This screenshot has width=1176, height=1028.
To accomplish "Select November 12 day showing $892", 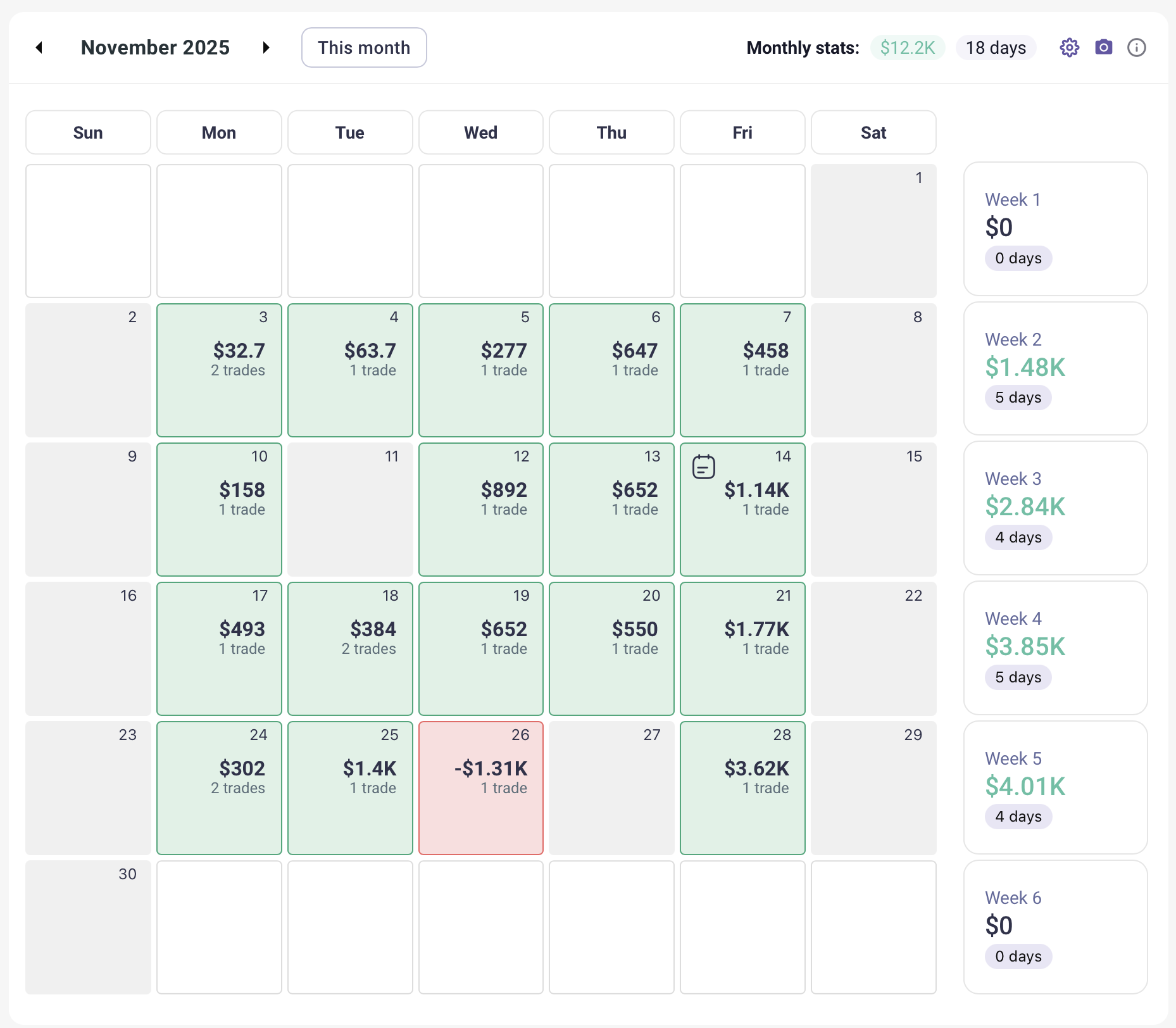I will tap(481, 509).
